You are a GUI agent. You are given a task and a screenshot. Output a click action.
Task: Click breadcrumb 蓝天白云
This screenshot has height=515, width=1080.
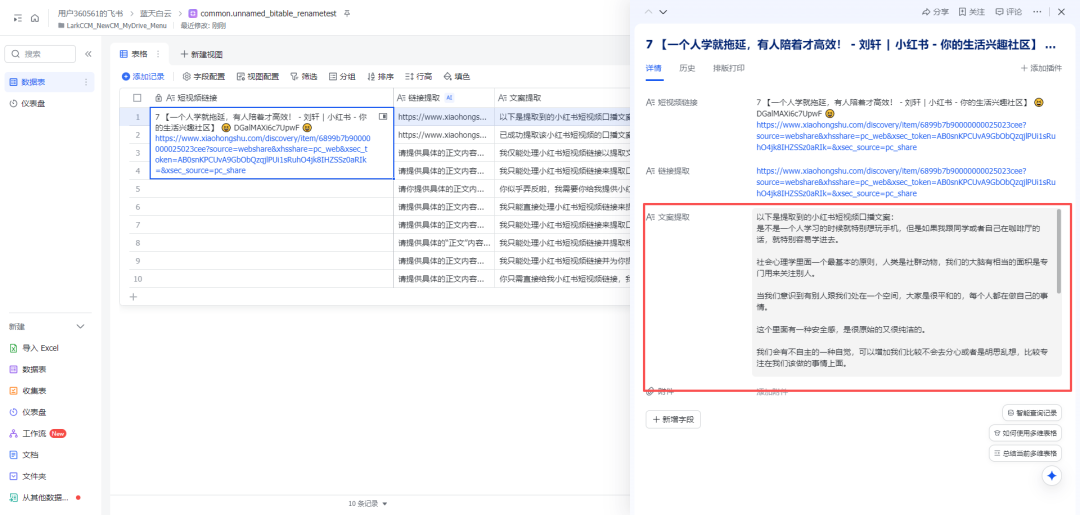(157, 13)
